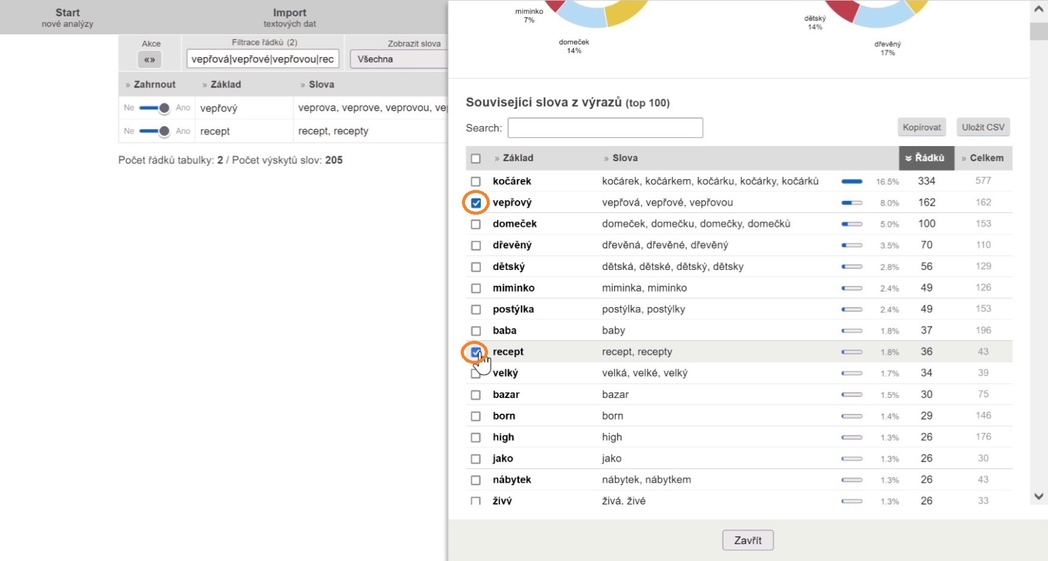Click the domeček percentage bar
Image resolution: width=1048 pixels, height=561 pixels.
(x=852, y=224)
